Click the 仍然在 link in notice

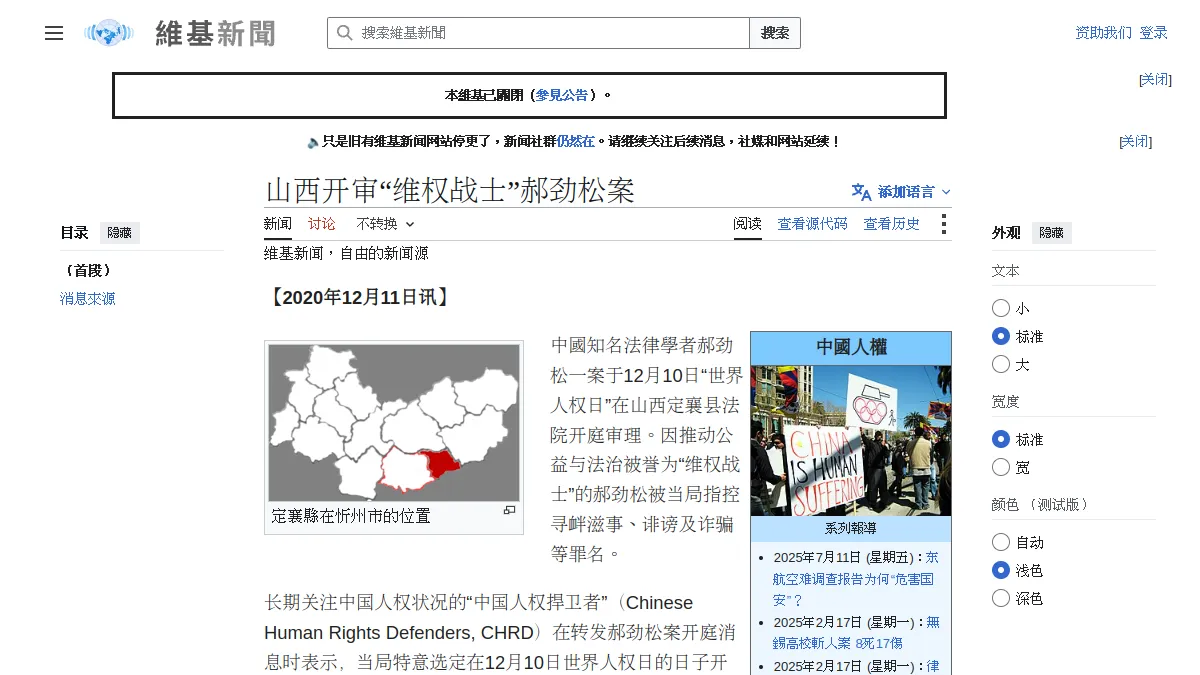point(575,142)
